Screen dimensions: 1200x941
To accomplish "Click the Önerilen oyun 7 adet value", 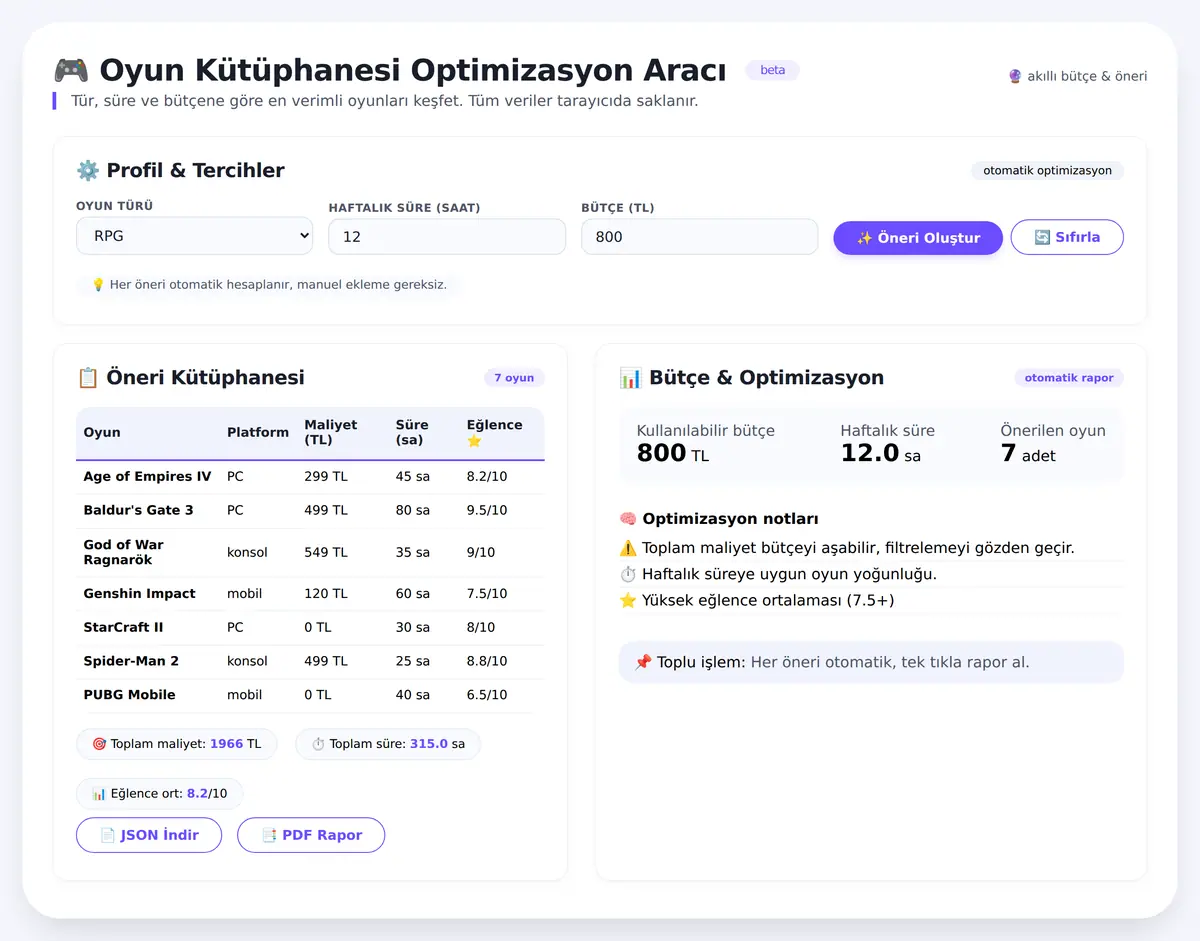I will (x=1028, y=454).
